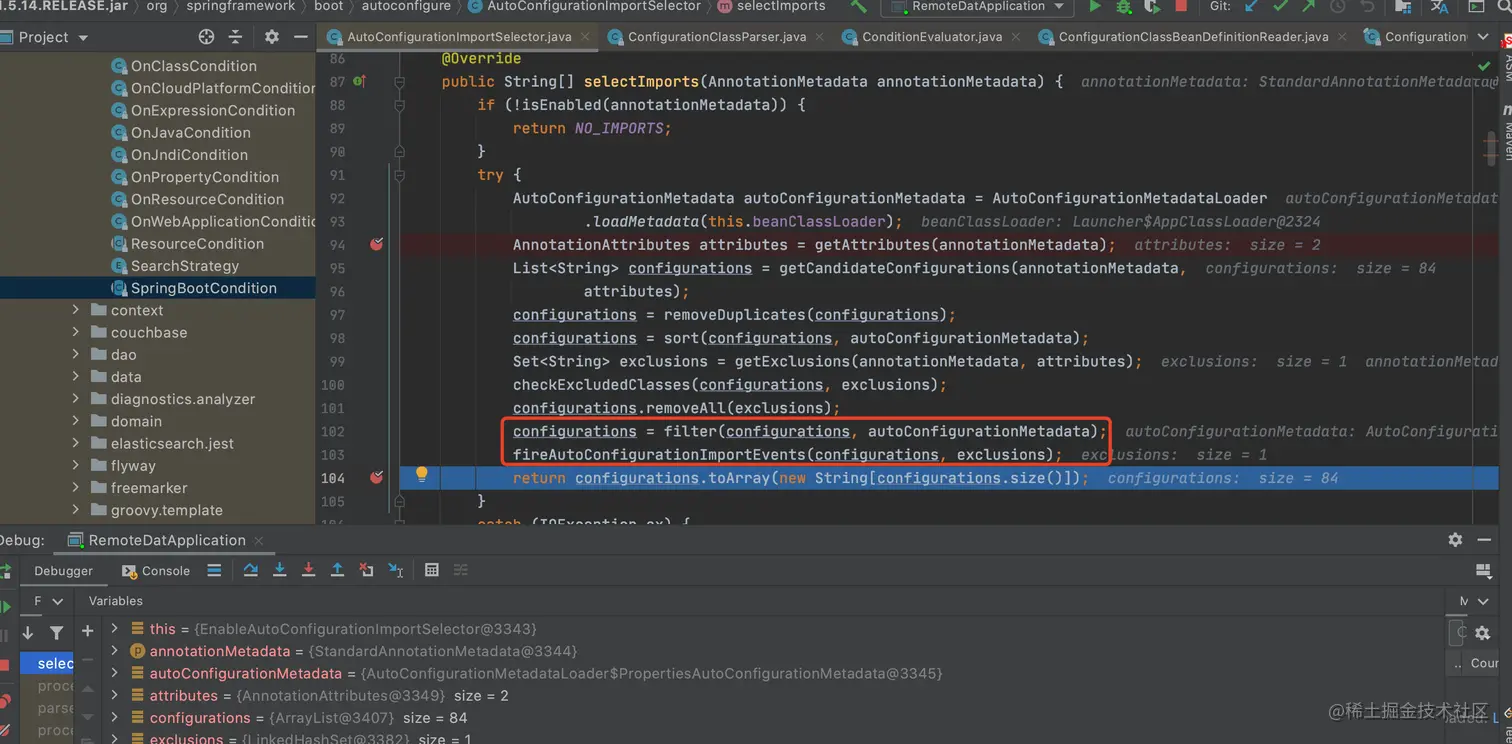1512x744 pixels.
Task: Expand the 'this' variable node
Action: tap(115, 629)
